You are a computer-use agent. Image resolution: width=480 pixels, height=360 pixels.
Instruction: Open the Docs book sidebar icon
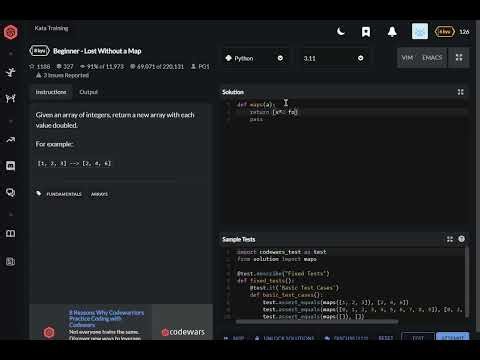11,233
